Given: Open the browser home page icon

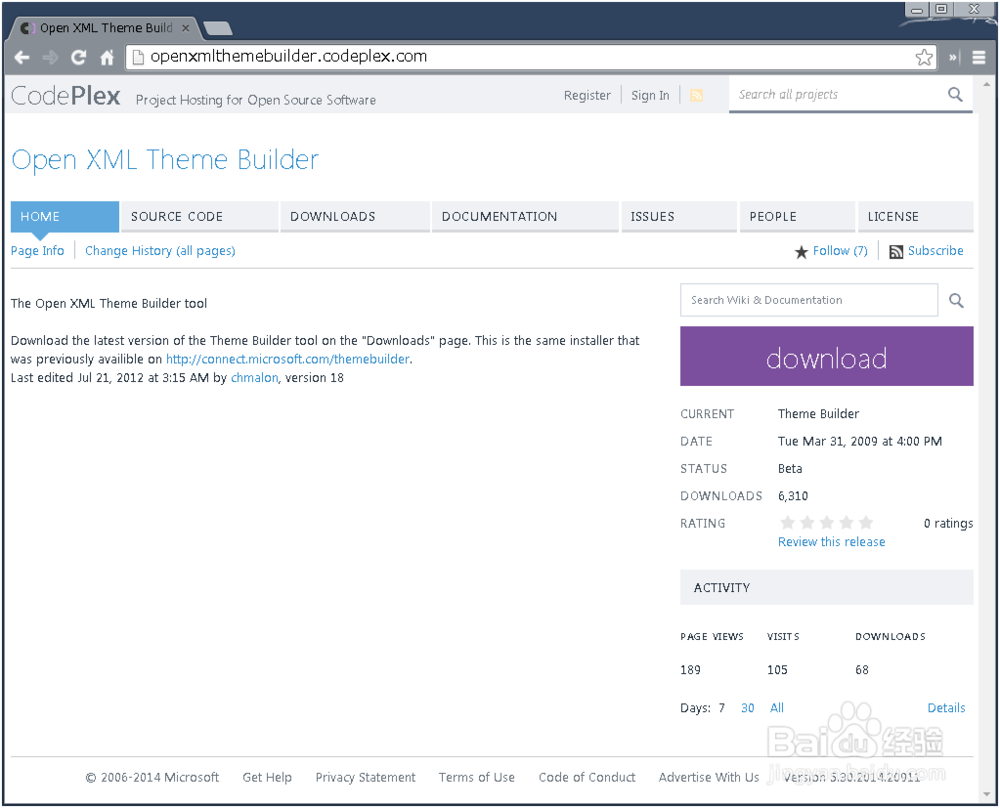Looking at the screenshot, I should [x=107, y=57].
